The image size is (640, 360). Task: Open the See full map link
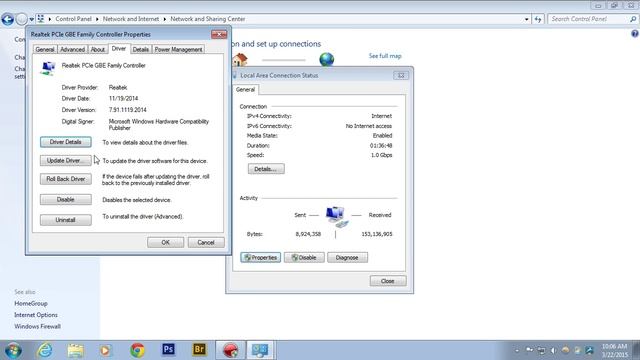tap(385, 56)
